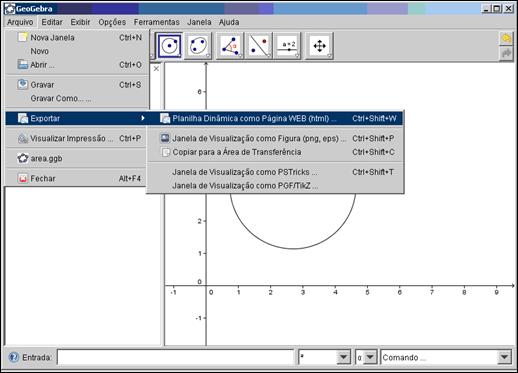Open the Opções menu
The height and width of the screenshot is (373, 518).
(x=112, y=22)
